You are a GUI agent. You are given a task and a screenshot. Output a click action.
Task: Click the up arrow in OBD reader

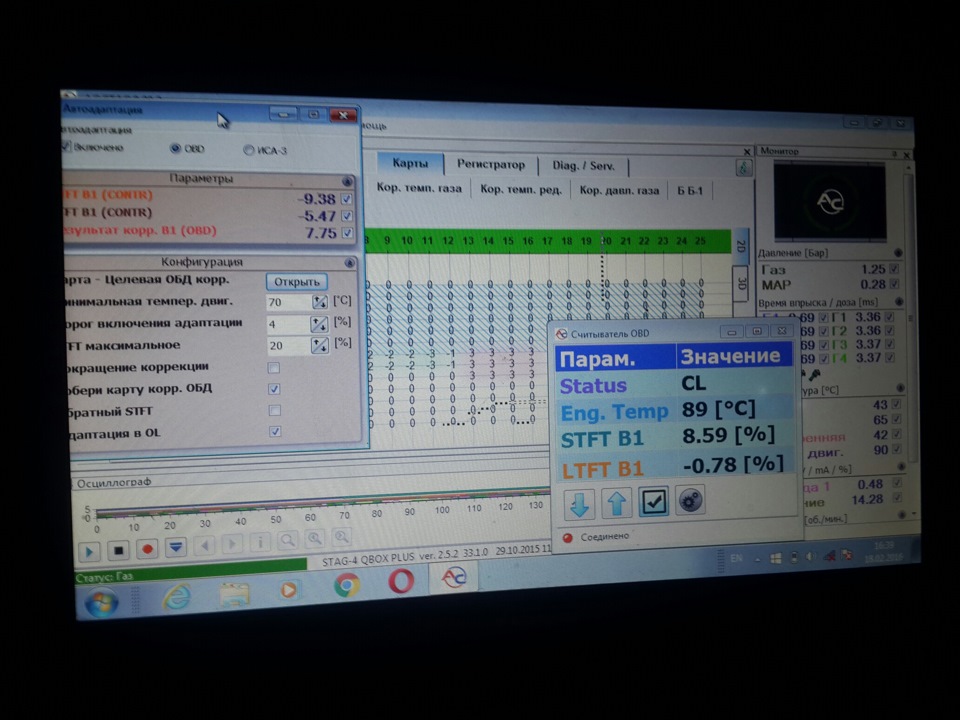tap(617, 503)
